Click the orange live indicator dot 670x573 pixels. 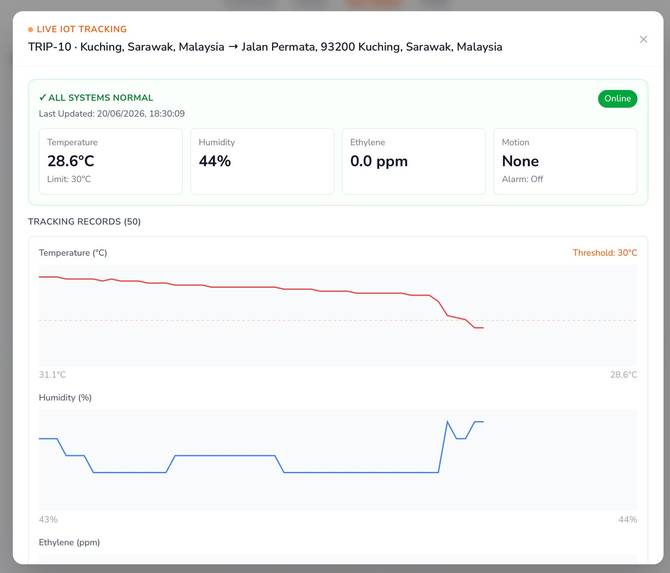point(30,29)
